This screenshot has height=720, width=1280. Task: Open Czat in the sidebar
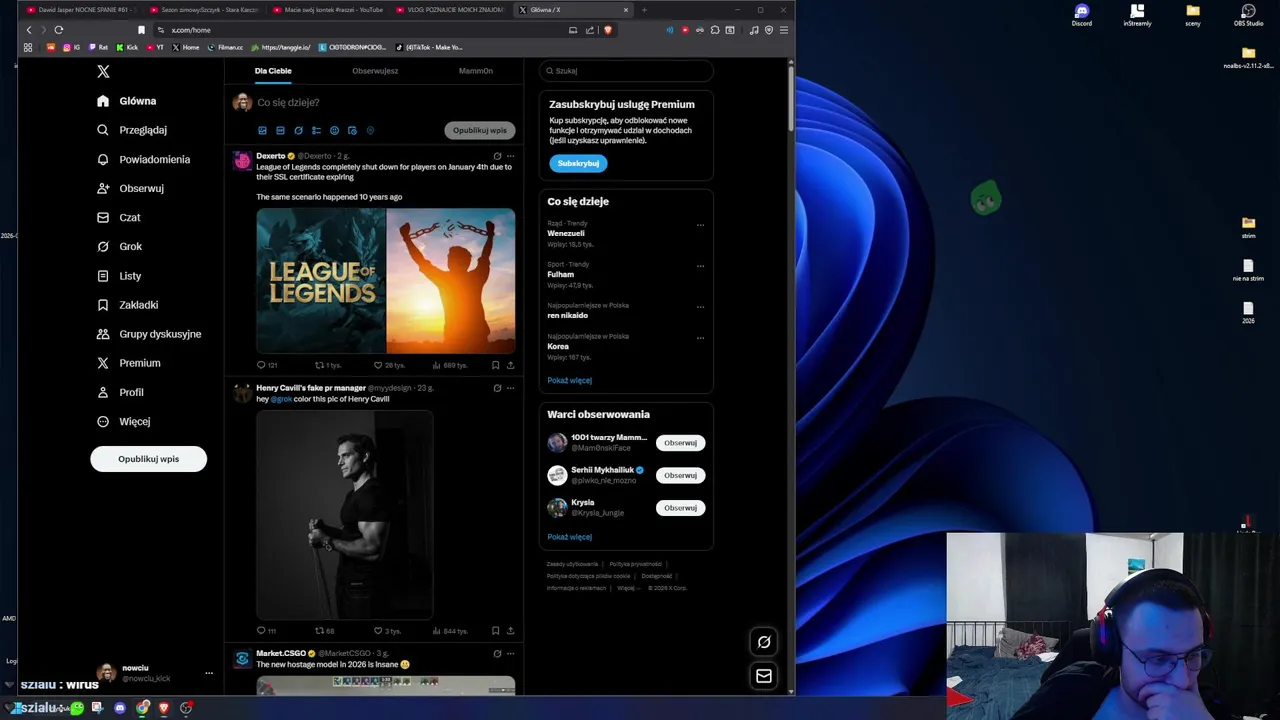coord(118,217)
